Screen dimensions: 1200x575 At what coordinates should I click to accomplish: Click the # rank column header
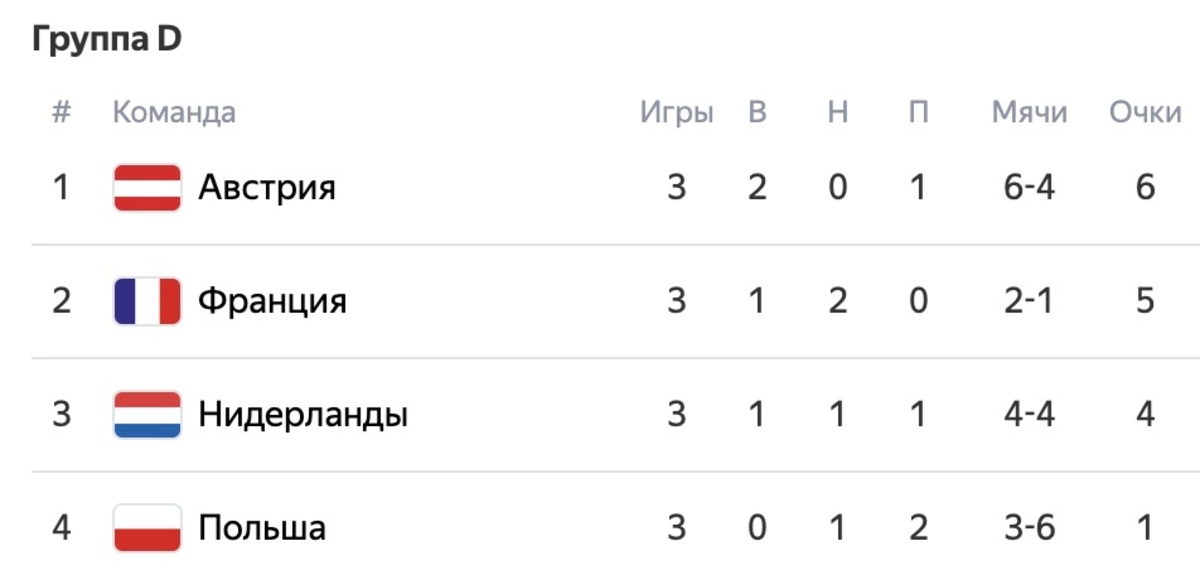[62, 112]
